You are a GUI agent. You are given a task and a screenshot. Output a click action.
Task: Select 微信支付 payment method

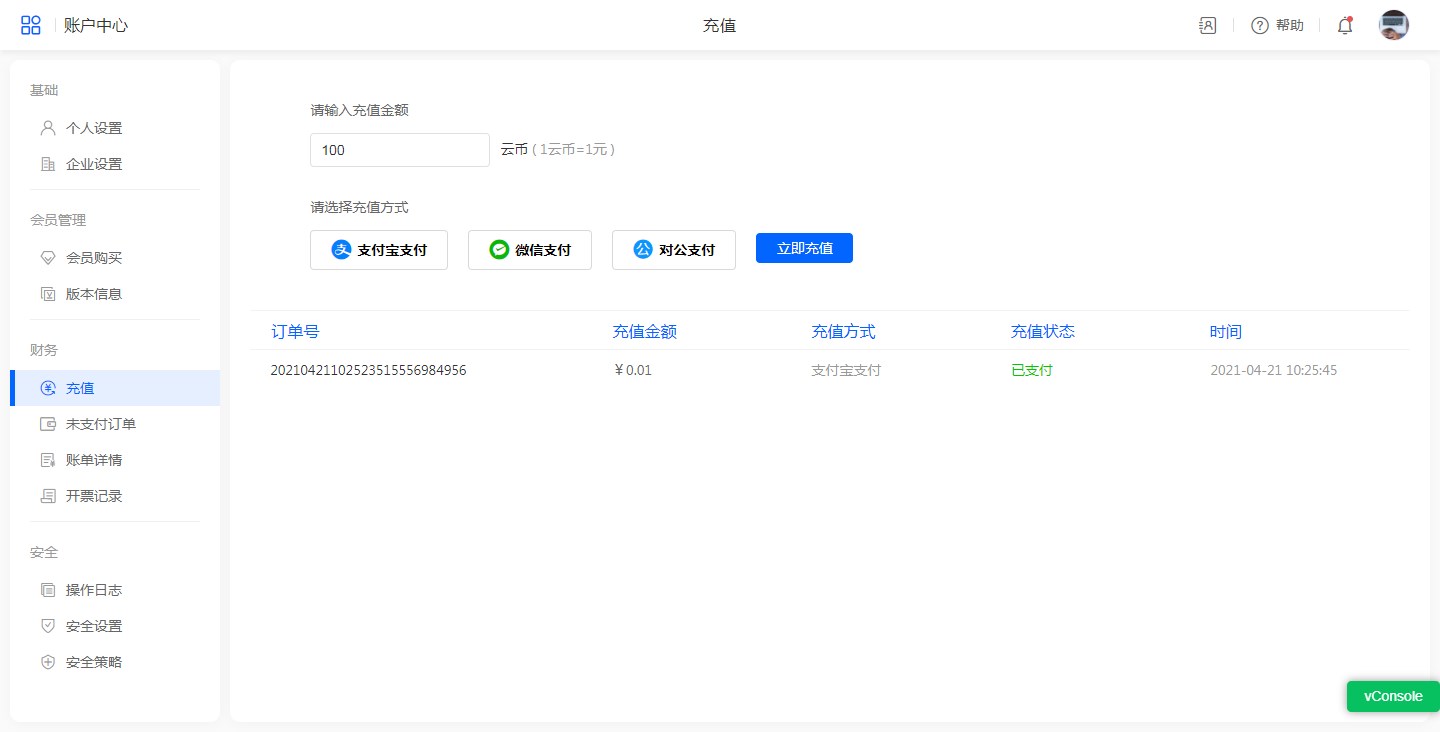point(530,250)
